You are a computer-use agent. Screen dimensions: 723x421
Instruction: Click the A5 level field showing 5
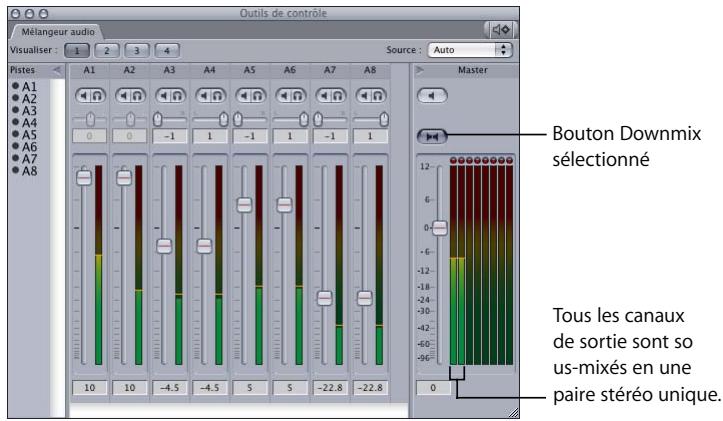coord(250,388)
